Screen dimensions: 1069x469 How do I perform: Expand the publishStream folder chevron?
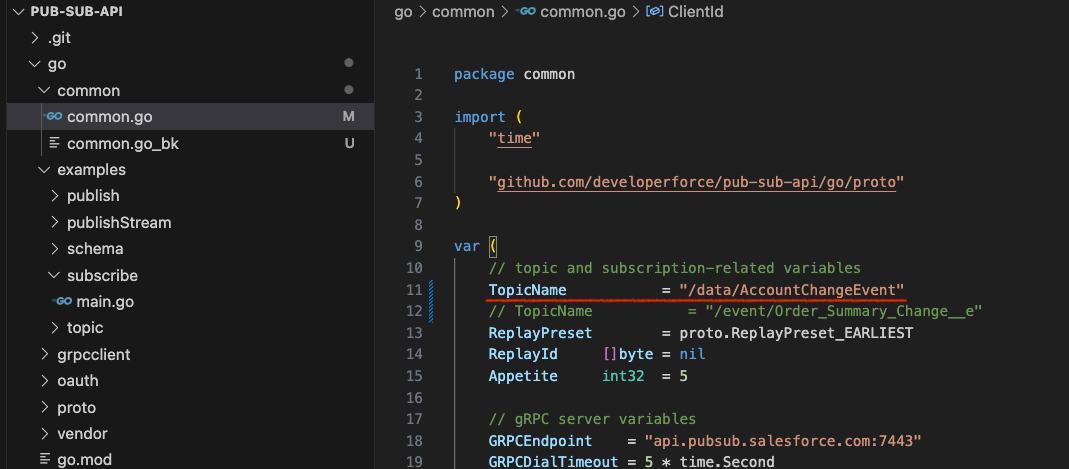[x=55, y=223]
